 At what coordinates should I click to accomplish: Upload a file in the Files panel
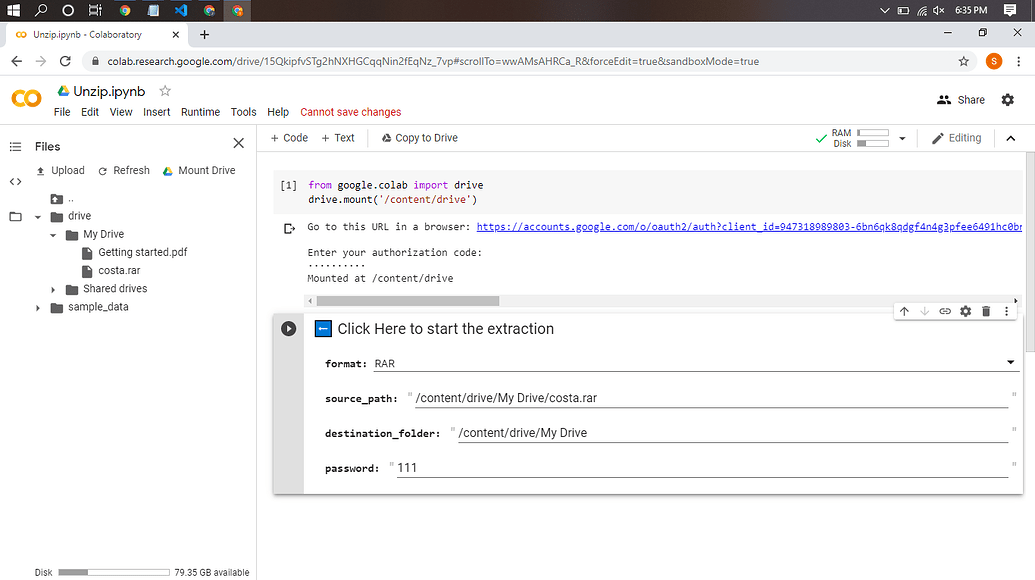tap(60, 170)
